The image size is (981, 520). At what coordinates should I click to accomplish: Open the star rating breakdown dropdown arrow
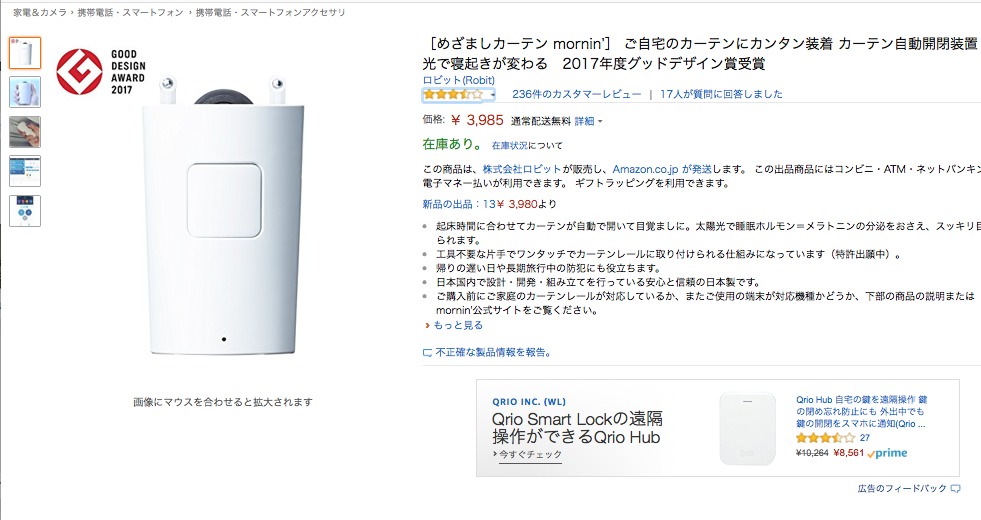492,95
